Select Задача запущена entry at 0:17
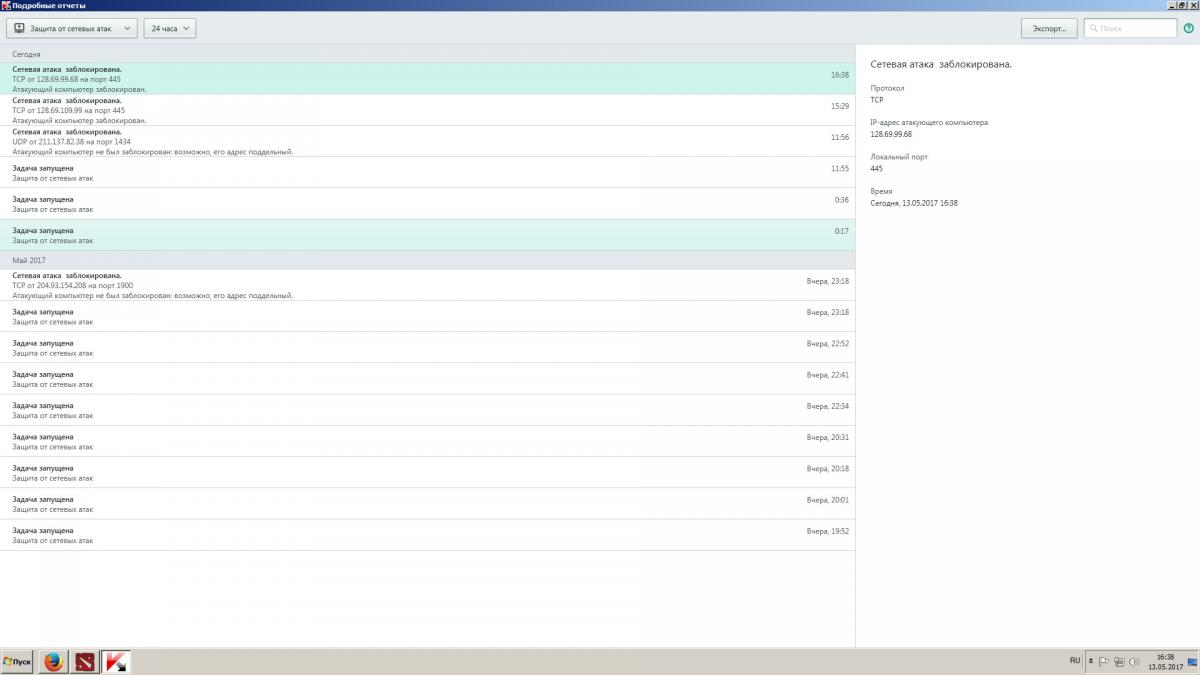Viewport: 1200px width, 675px height. pos(428,235)
